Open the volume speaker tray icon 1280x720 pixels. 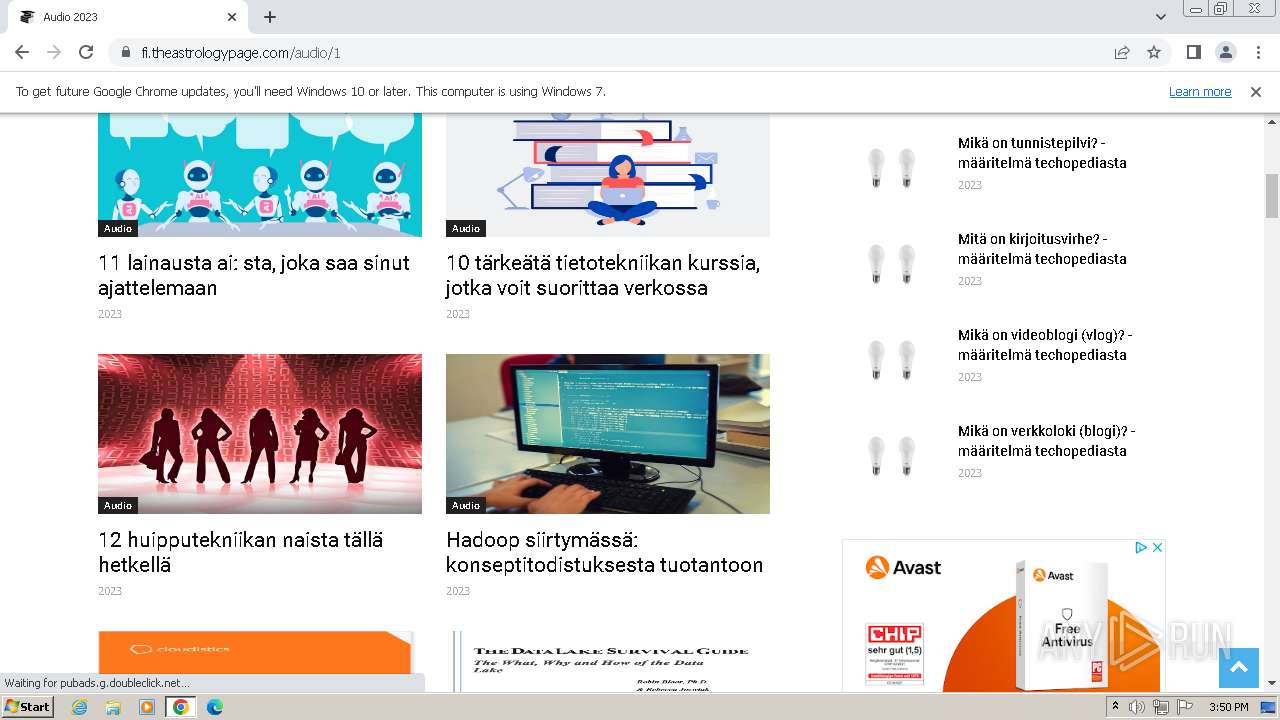tap(1137, 707)
